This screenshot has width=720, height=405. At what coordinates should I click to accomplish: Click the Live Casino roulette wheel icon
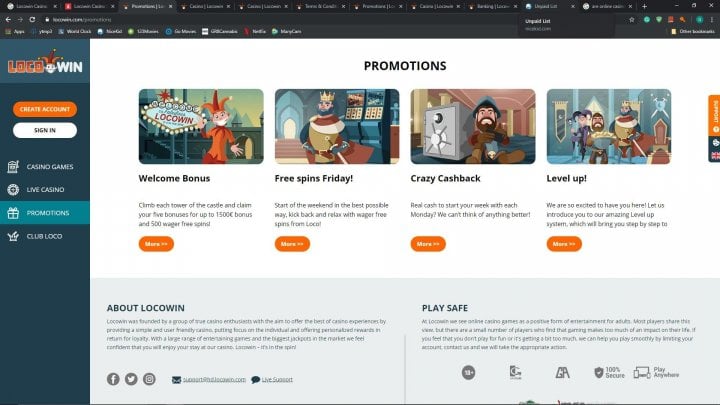point(13,189)
